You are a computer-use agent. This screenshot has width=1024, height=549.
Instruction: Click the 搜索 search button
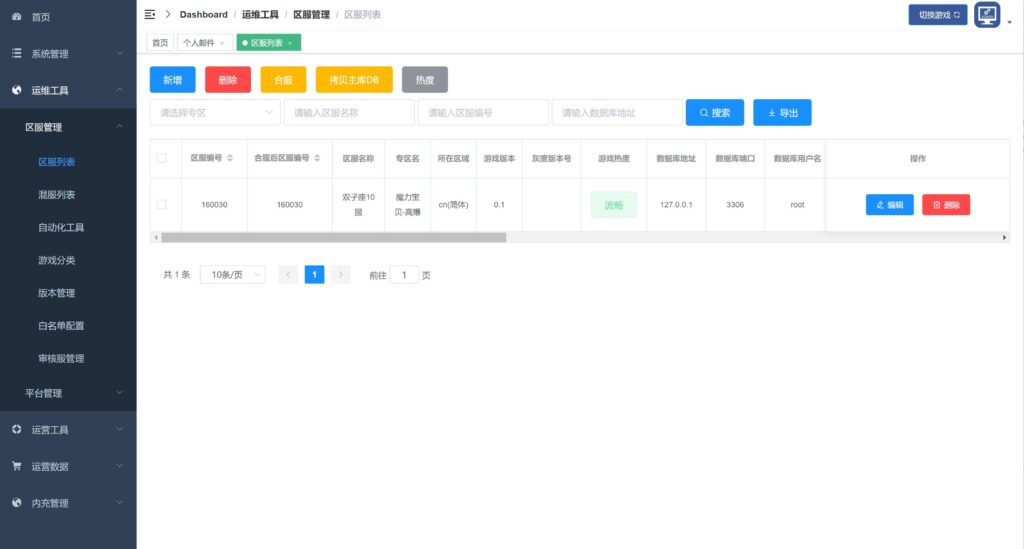[x=714, y=112]
